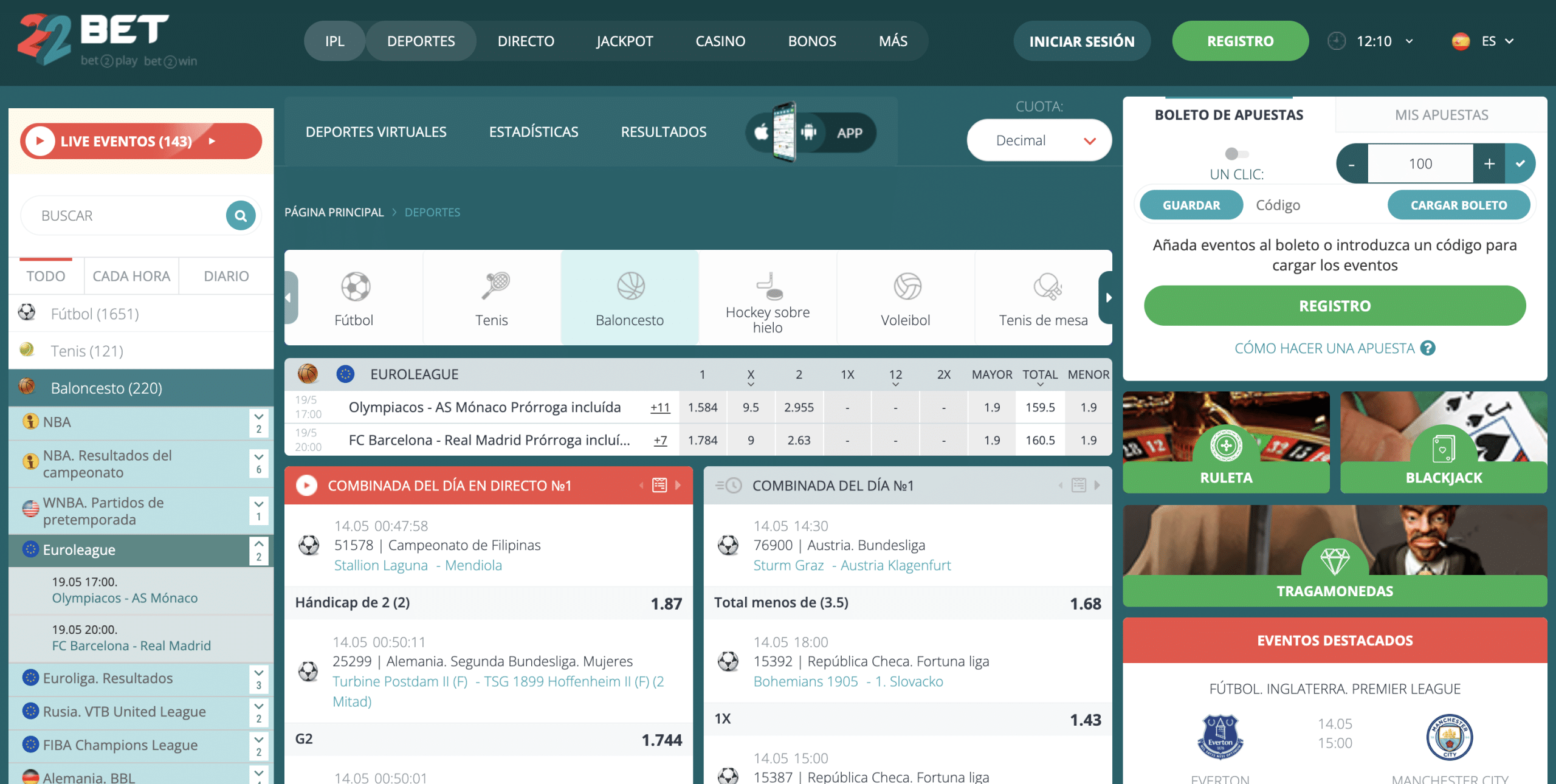Expand Rusia. VTB United League
Screen dimensions: 1556x784
(x=259, y=712)
